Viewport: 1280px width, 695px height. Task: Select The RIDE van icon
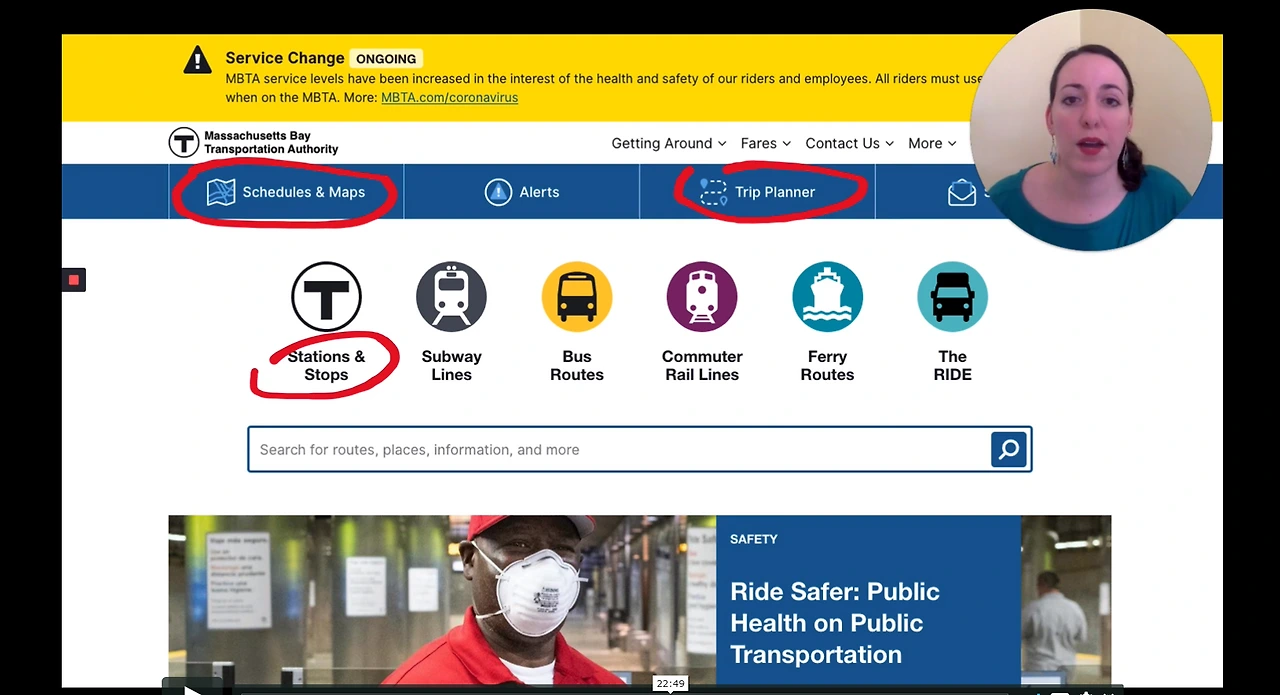pyautogui.click(x=952, y=296)
